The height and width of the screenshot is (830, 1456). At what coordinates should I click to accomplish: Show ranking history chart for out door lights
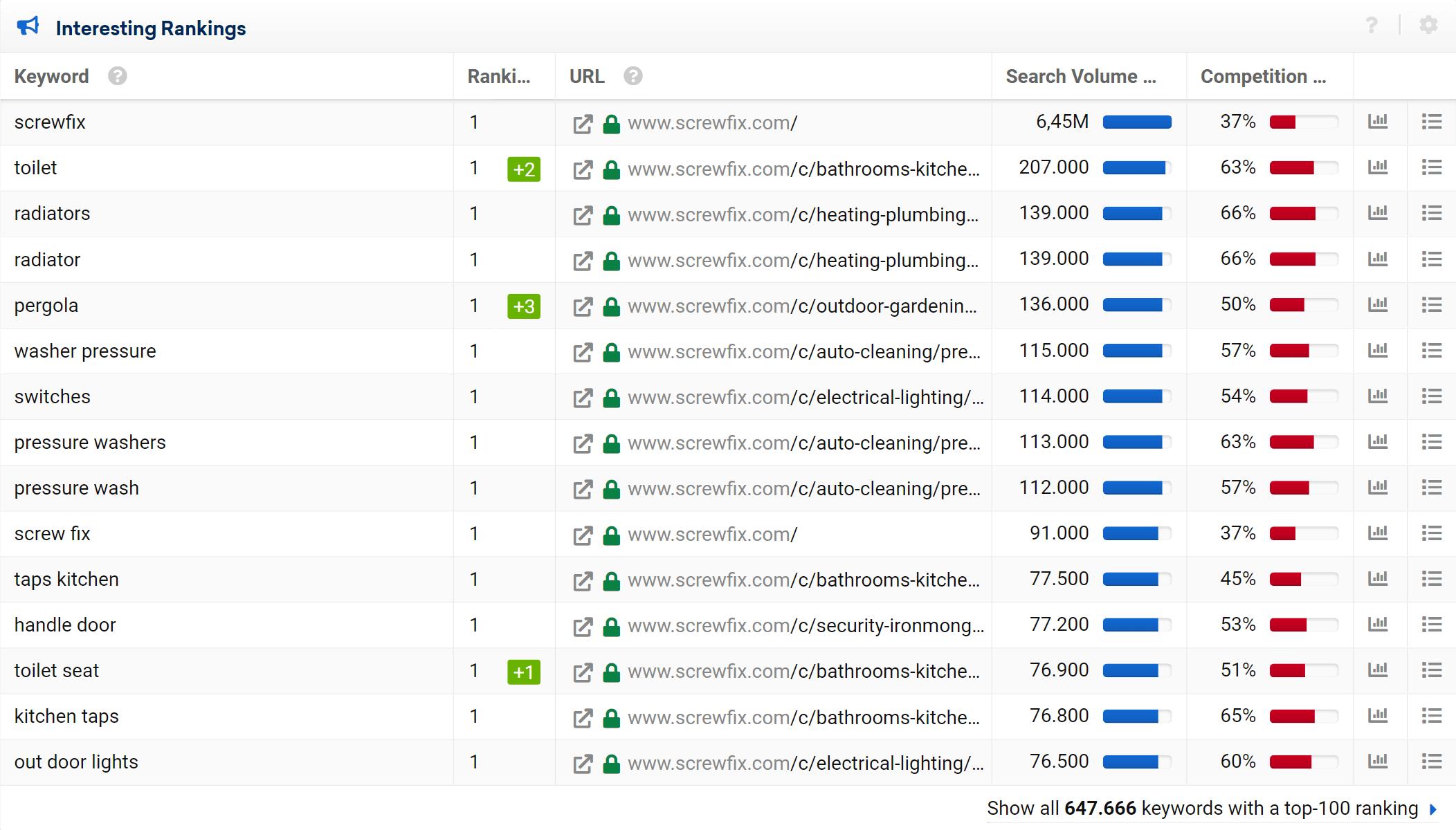[1378, 761]
